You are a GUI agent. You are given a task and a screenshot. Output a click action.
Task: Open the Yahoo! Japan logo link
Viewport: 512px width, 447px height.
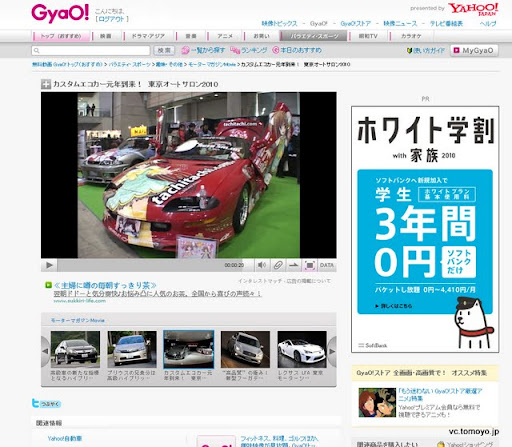click(473, 9)
